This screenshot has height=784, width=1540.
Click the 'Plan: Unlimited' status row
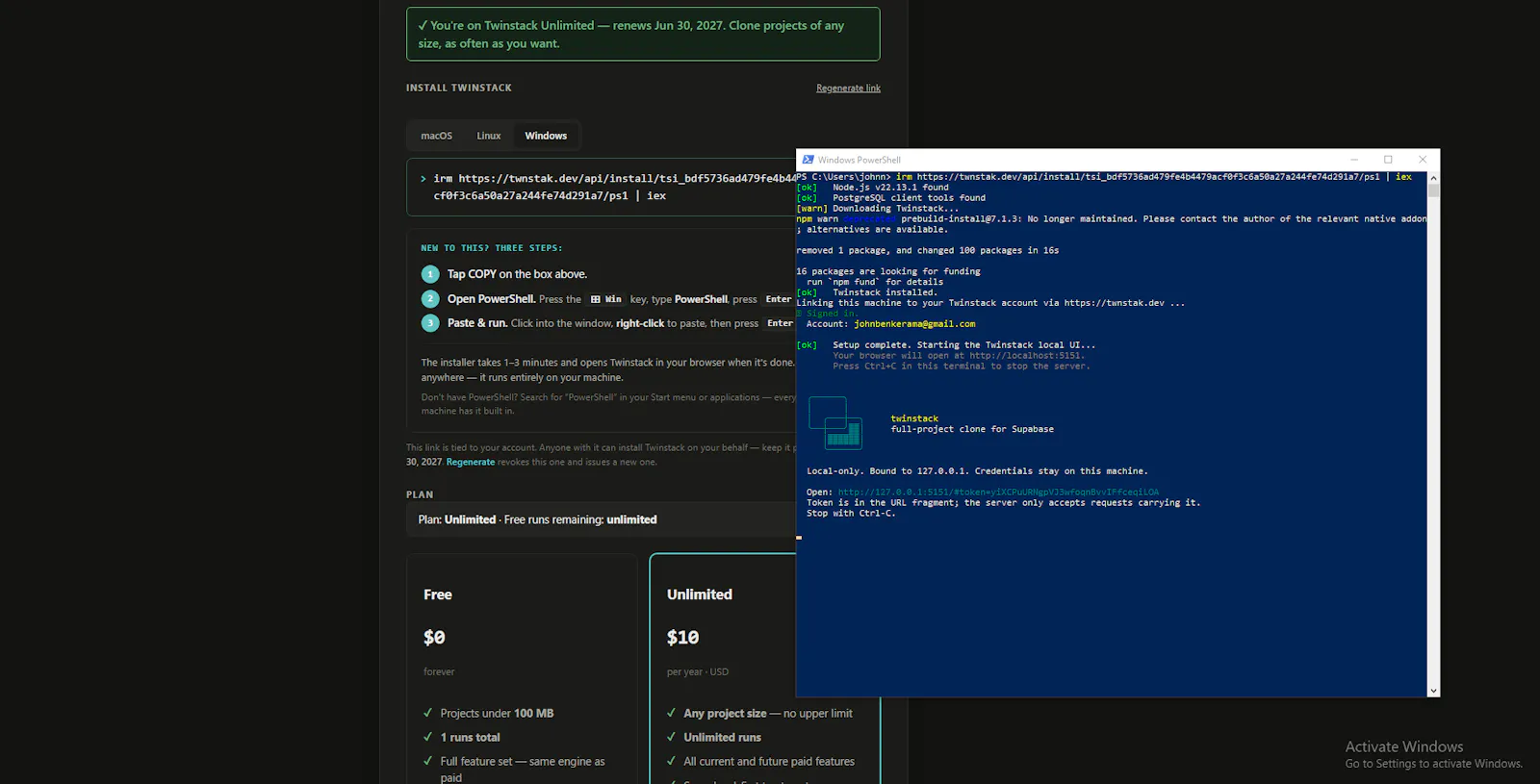coord(602,519)
